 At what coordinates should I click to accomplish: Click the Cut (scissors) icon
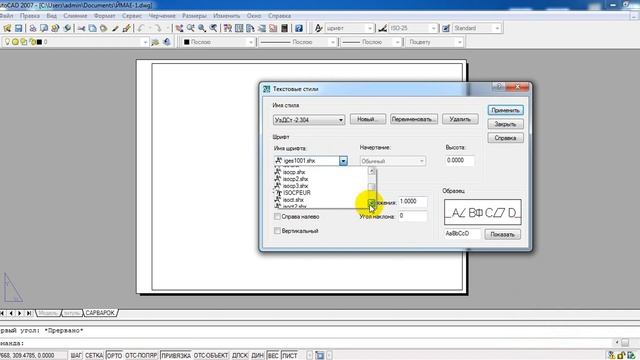pyautogui.click(x=81, y=28)
